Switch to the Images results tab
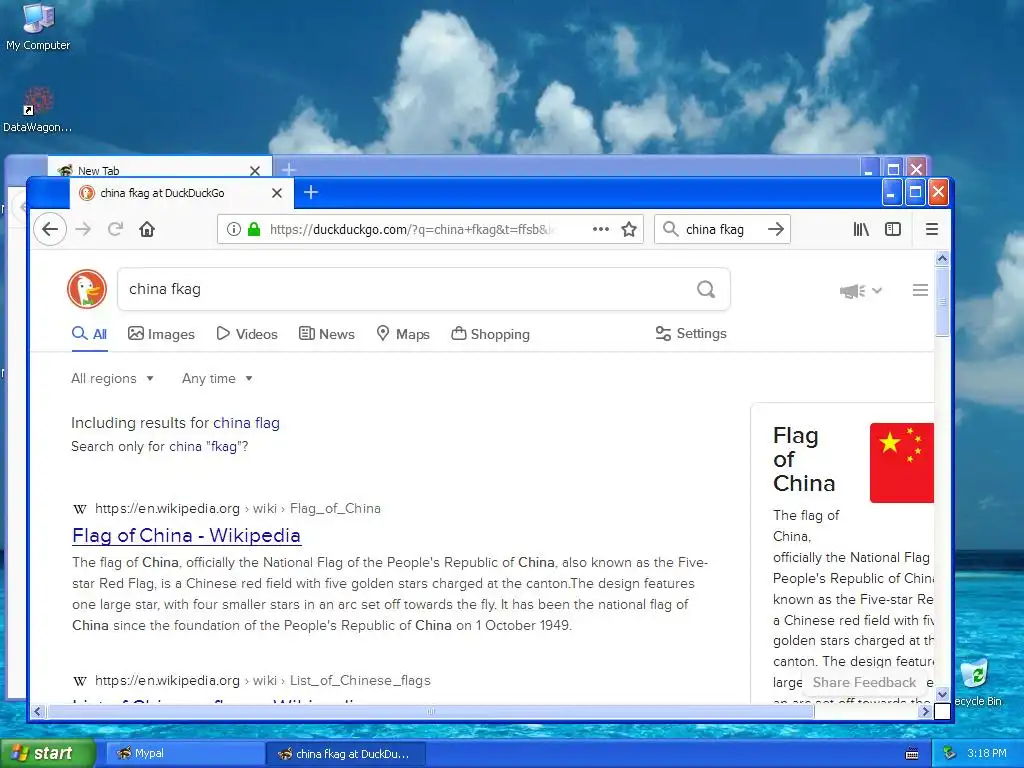This screenshot has width=1024, height=768. click(161, 334)
